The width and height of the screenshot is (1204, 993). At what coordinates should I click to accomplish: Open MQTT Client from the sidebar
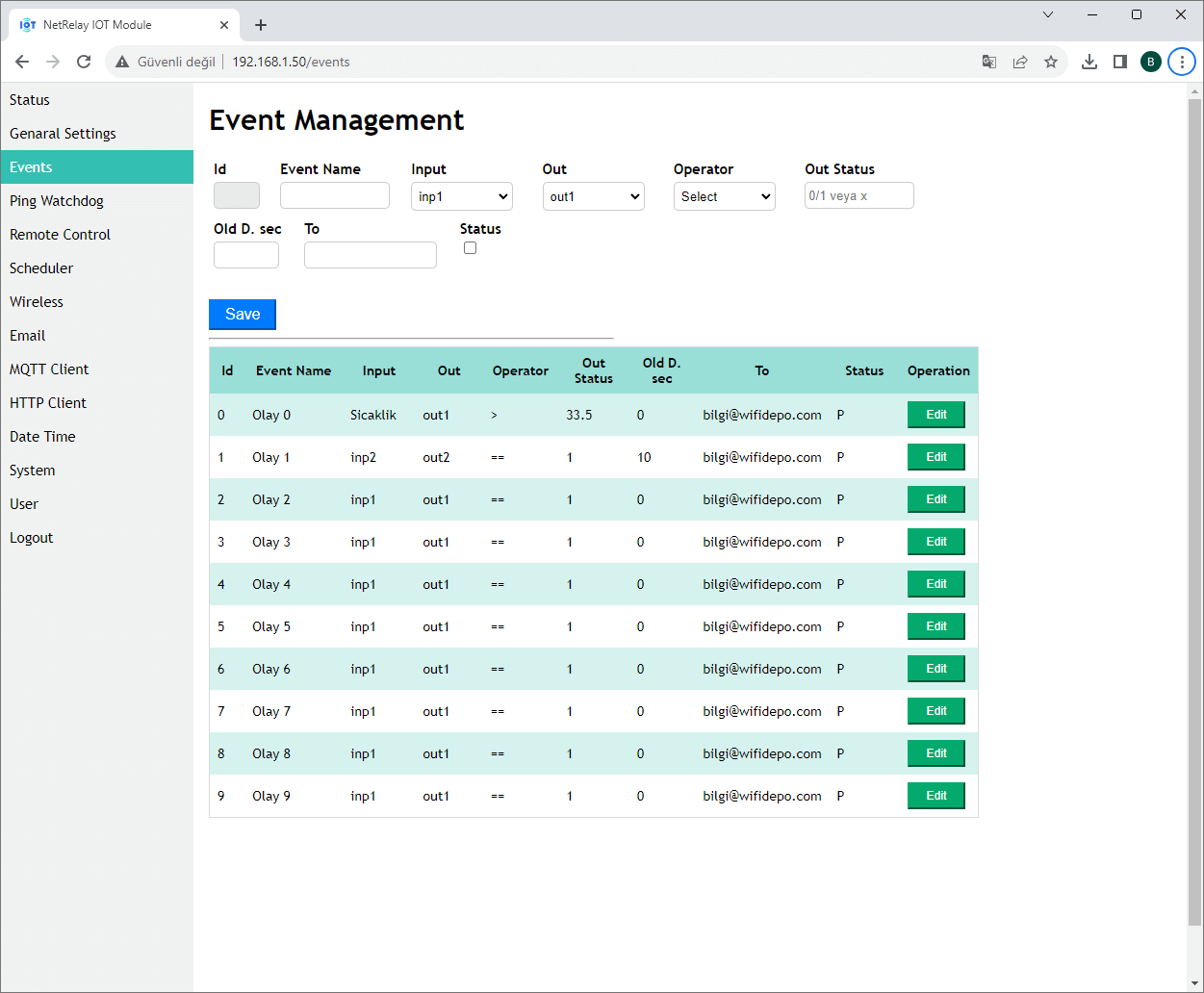[x=49, y=369]
